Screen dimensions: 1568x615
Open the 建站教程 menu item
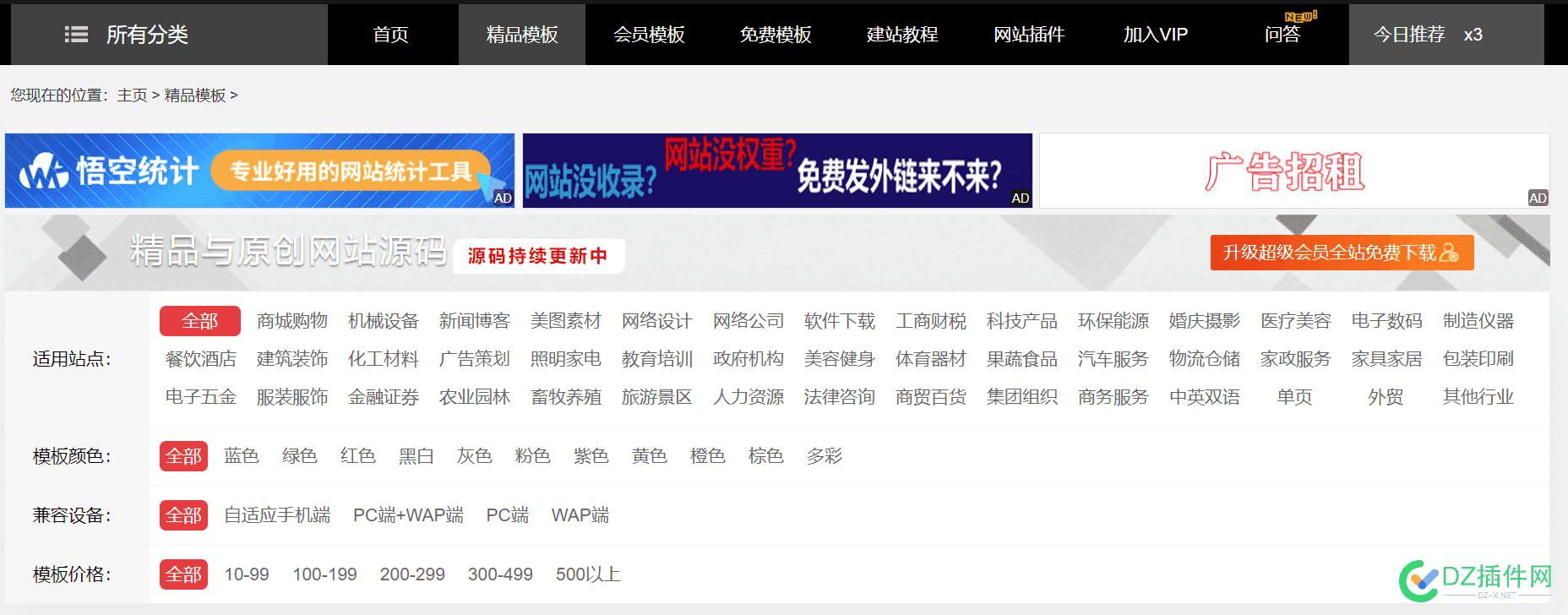coord(902,35)
